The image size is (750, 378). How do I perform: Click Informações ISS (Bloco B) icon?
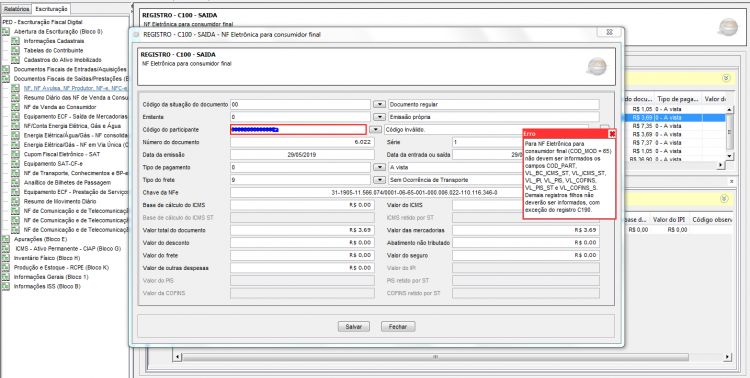[5, 287]
